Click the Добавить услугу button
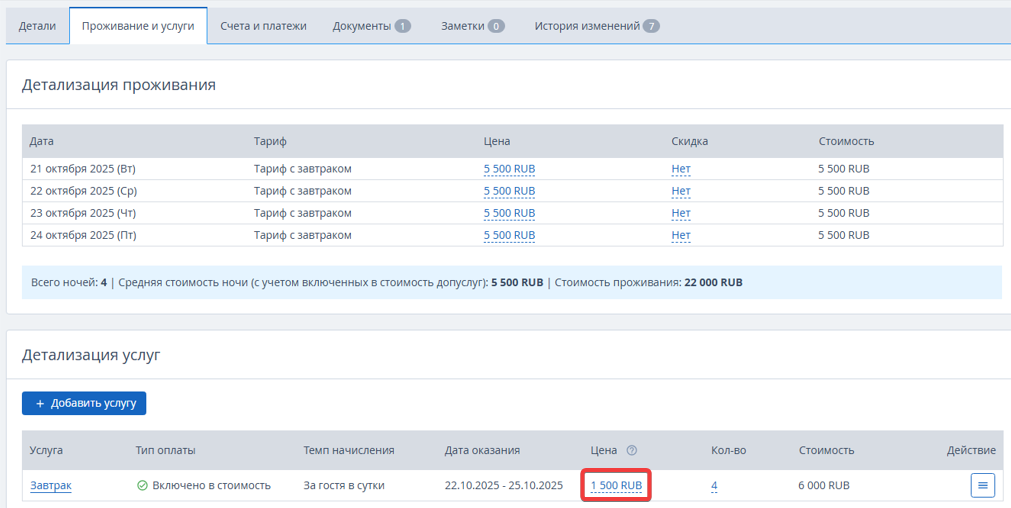This screenshot has height=508, width=1011. [84, 403]
